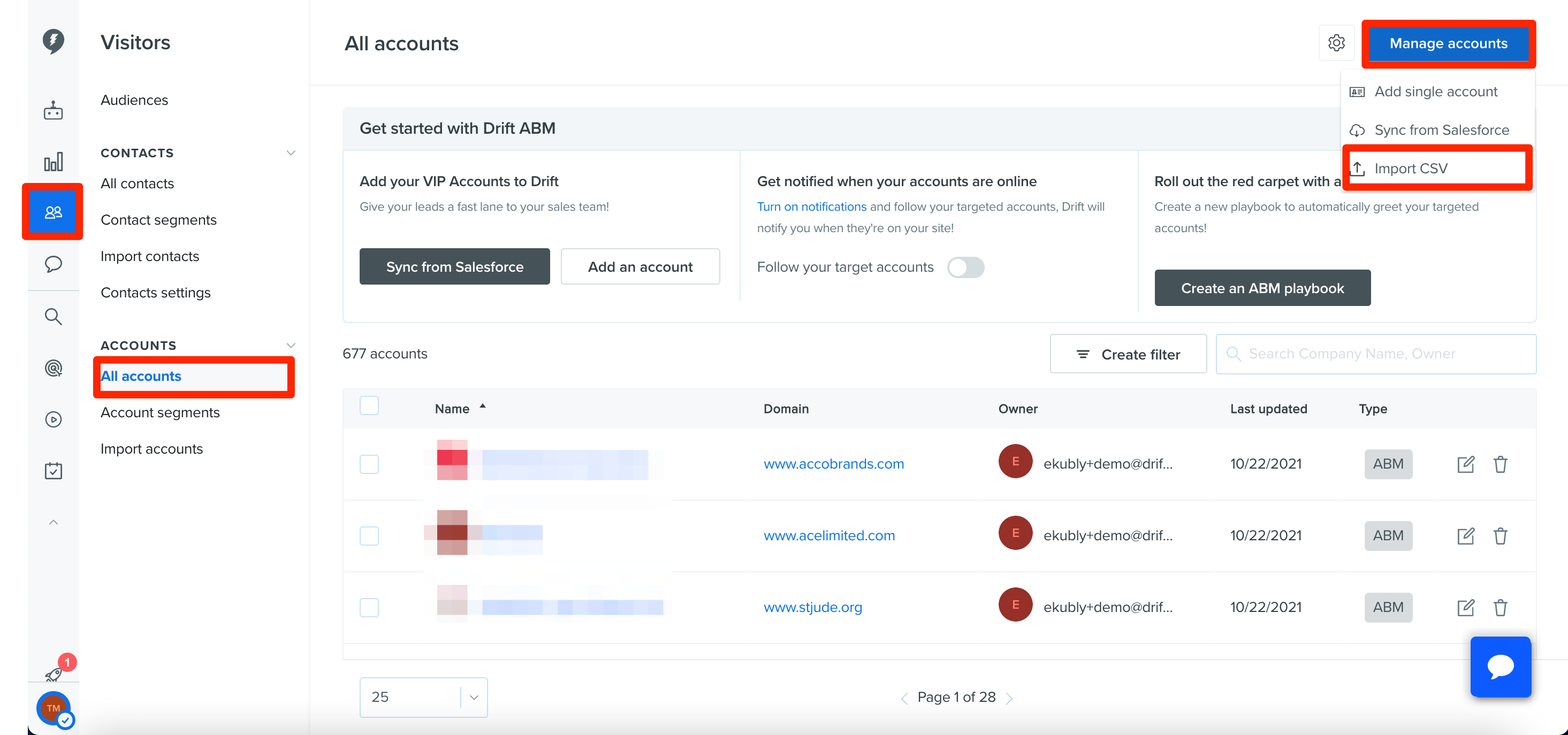Open the chat conversations sidebar icon
Screen dimensions: 1568x735
pos(54,264)
